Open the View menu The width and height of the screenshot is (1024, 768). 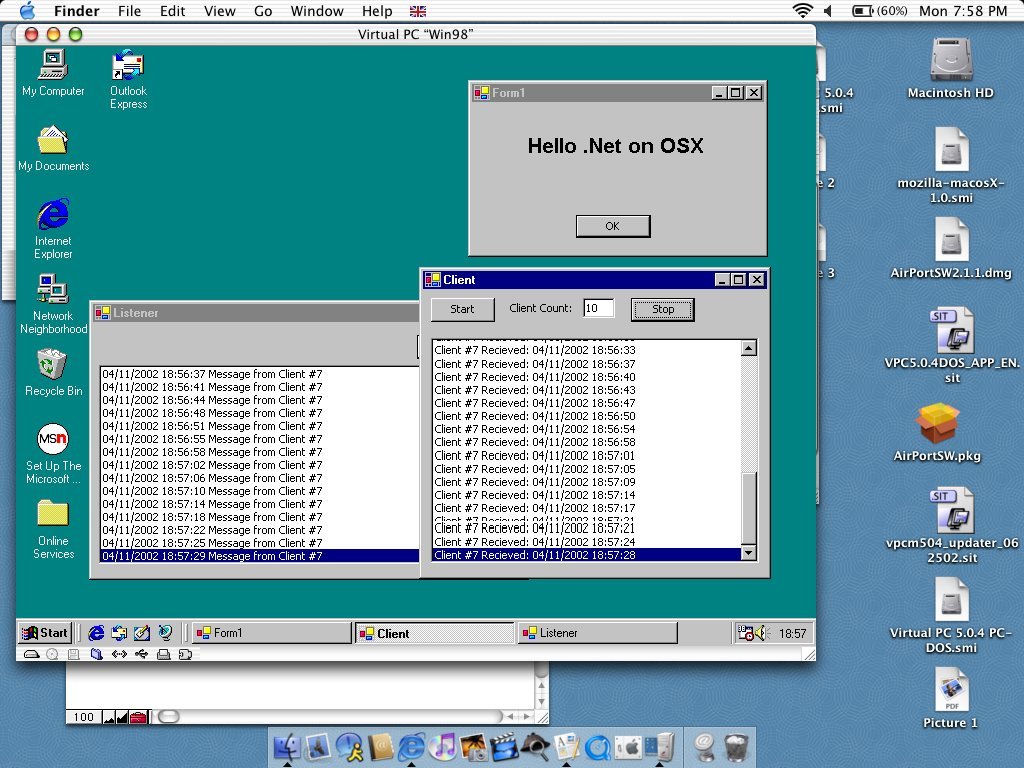click(219, 11)
